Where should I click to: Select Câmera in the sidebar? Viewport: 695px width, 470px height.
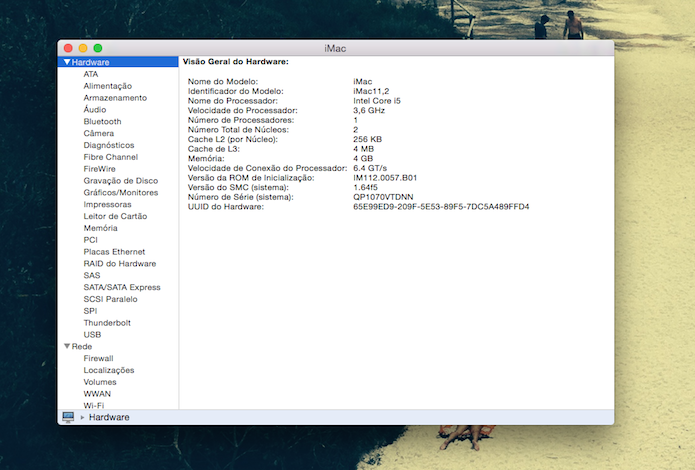pyautogui.click(x=99, y=133)
